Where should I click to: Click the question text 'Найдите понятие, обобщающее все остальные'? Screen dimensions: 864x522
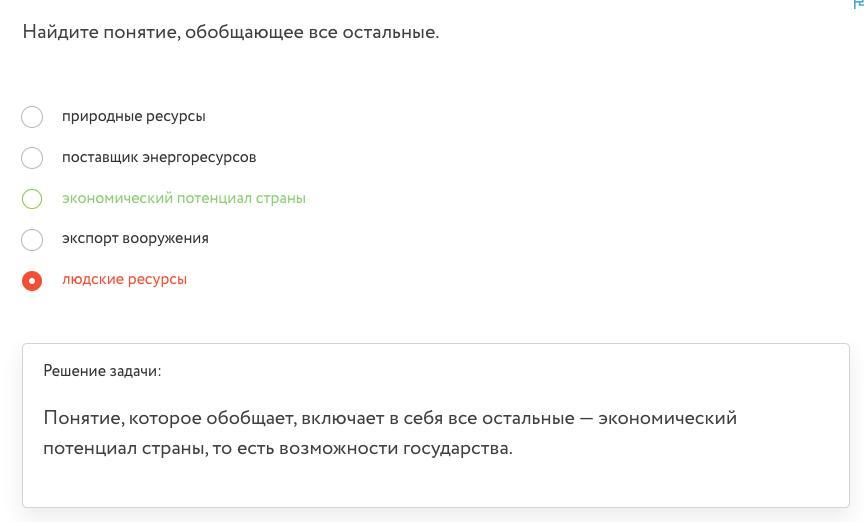coord(230,32)
